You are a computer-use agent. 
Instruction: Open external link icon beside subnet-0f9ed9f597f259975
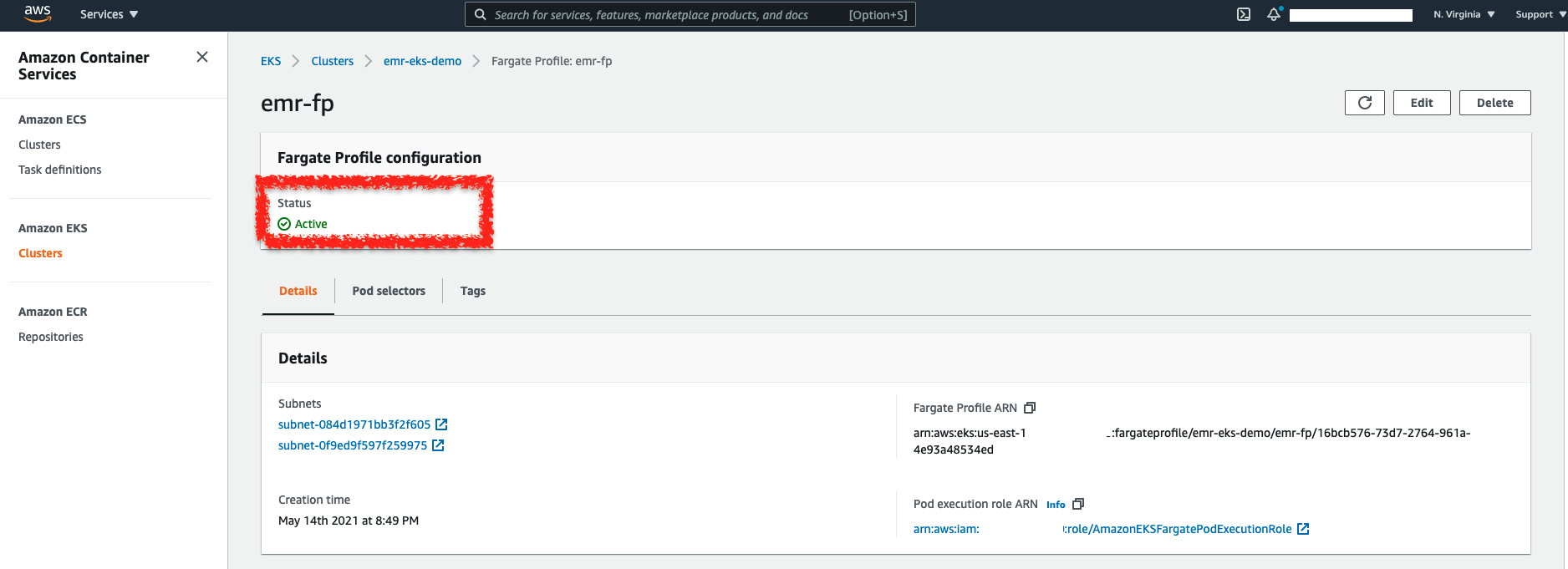pos(438,445)
